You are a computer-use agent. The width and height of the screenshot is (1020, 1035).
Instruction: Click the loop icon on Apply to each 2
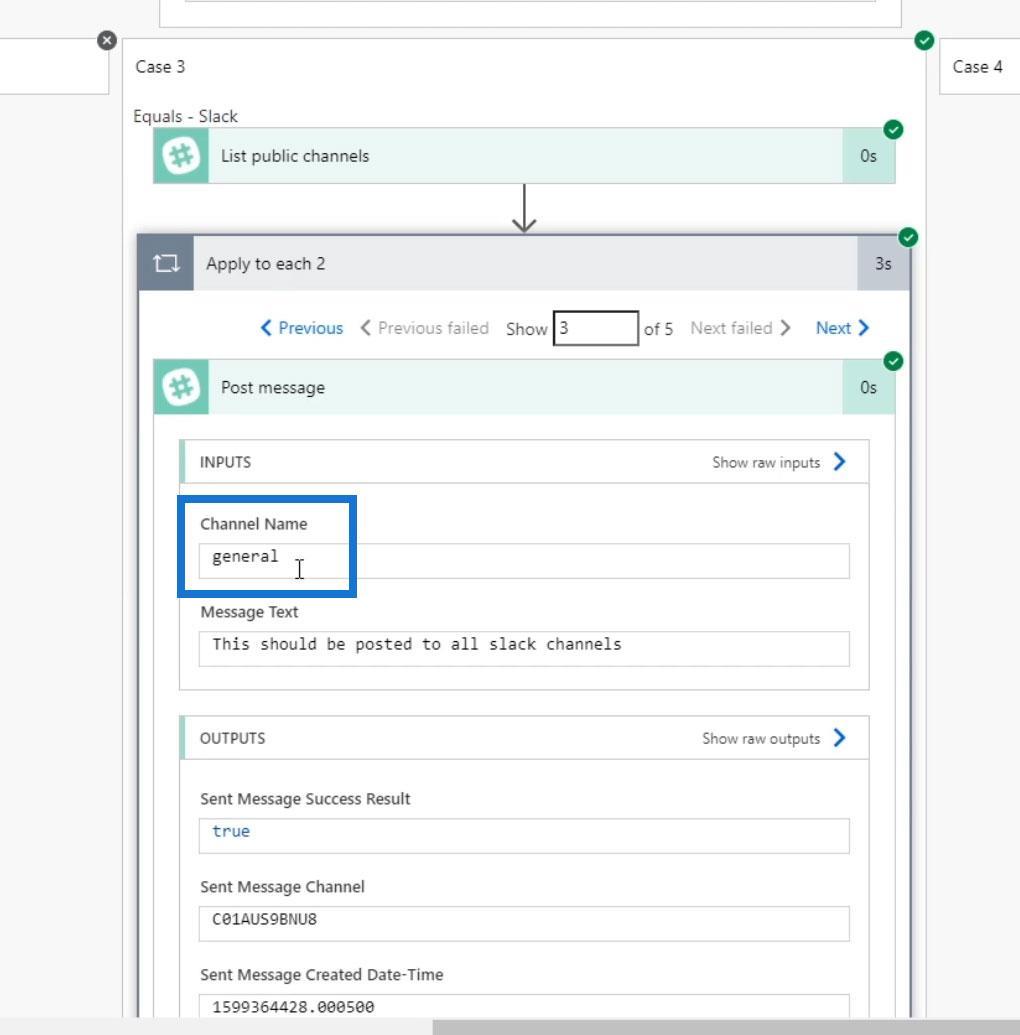pos(166,263)
